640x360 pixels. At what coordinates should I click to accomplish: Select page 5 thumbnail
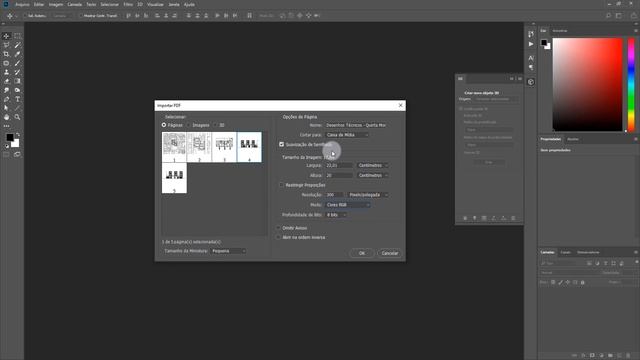click(x=174, y=178)
